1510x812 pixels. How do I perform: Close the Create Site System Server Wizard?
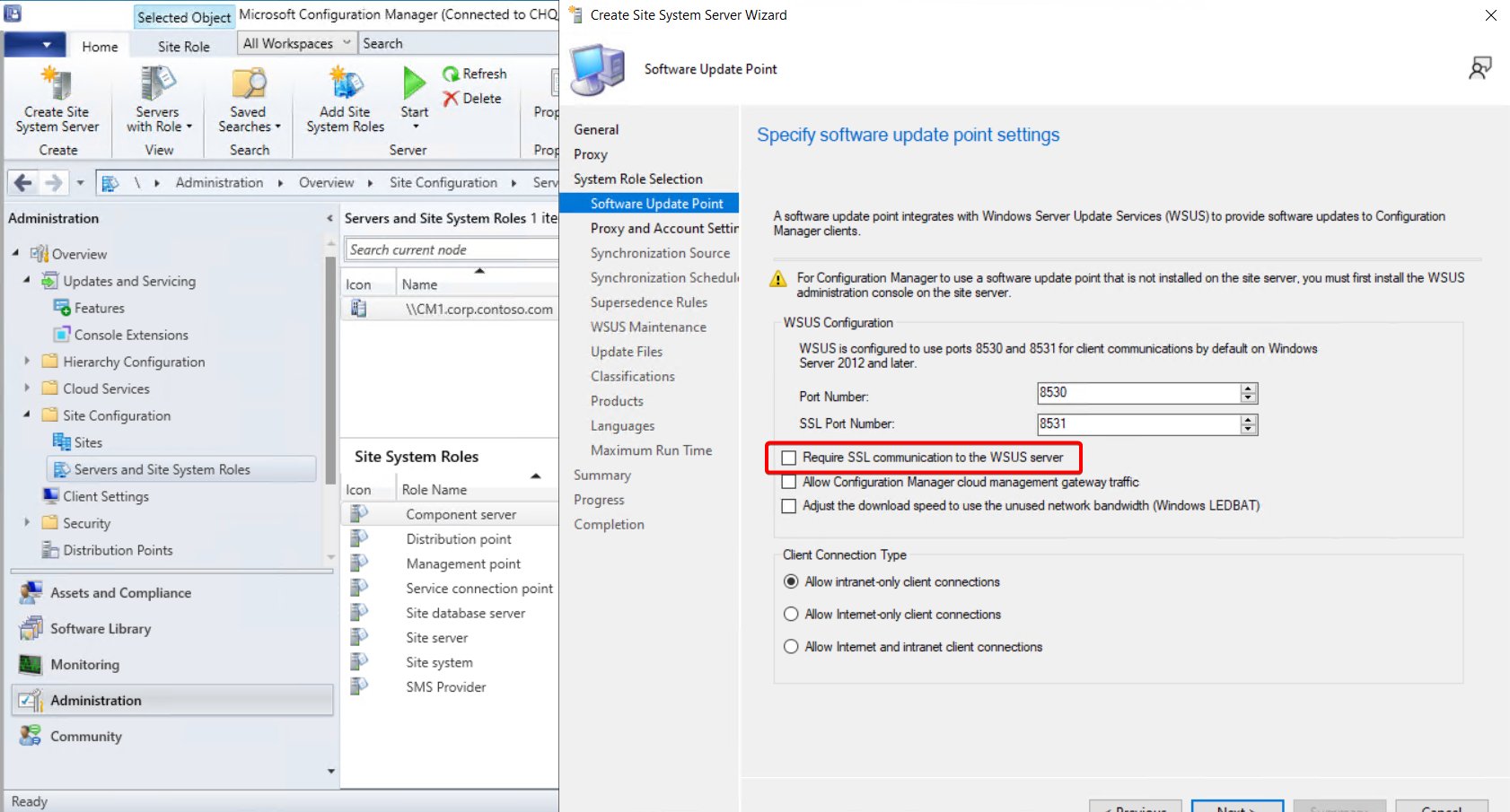(1490, 15)
